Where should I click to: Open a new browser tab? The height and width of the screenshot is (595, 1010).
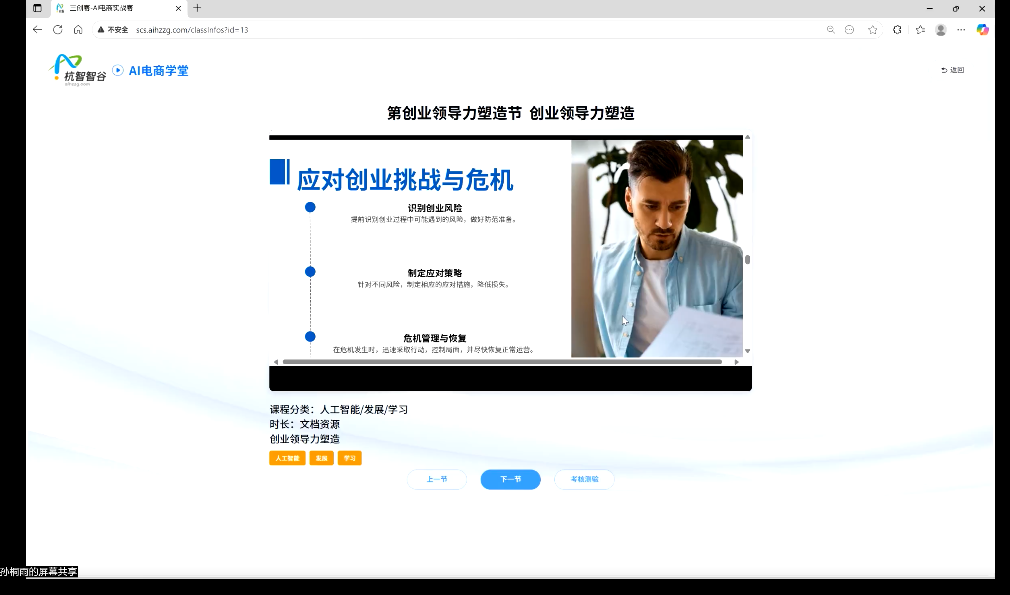click(197, 8)
